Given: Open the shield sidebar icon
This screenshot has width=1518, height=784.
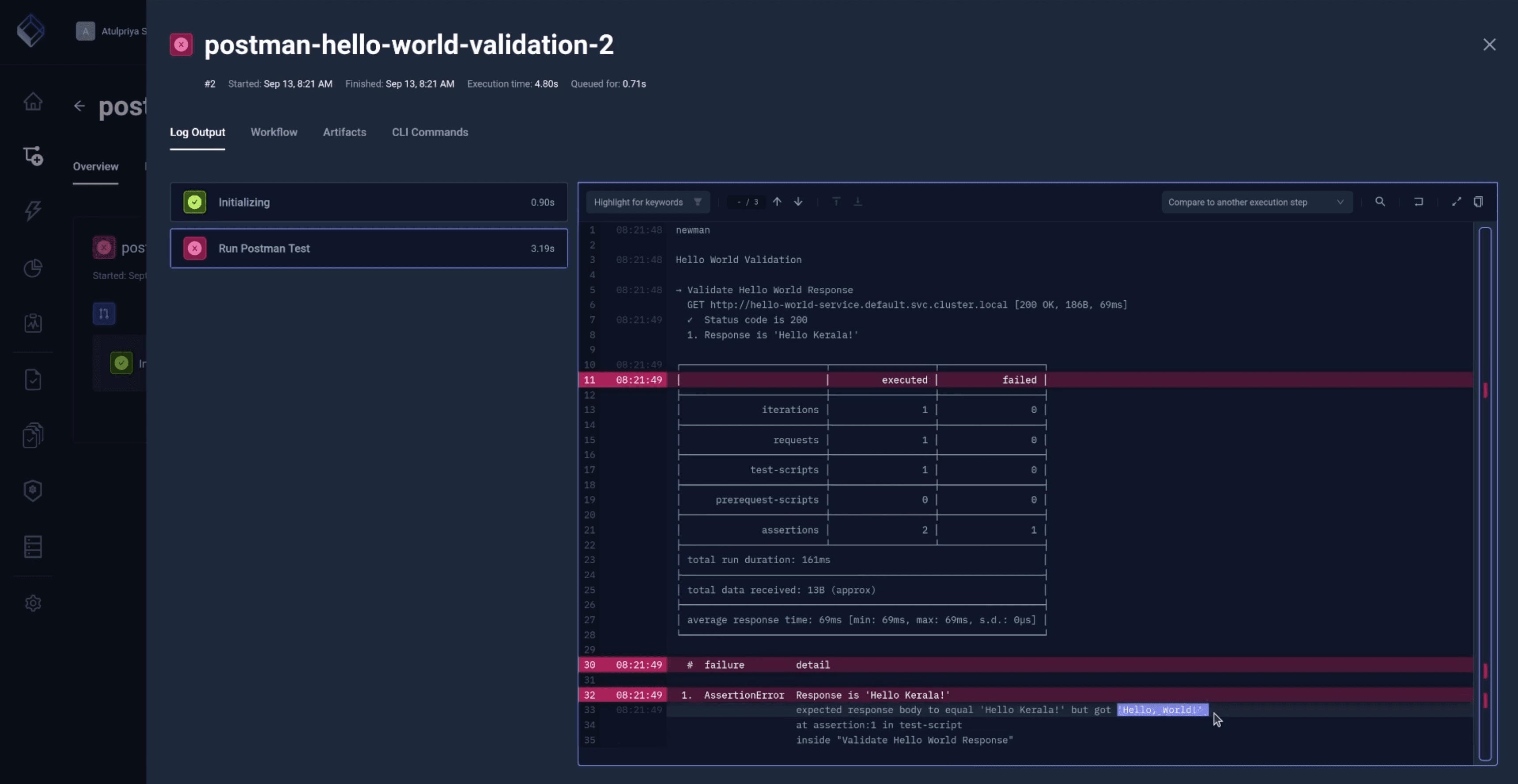Looking at the screenshot, I should [x=33, y=490].
